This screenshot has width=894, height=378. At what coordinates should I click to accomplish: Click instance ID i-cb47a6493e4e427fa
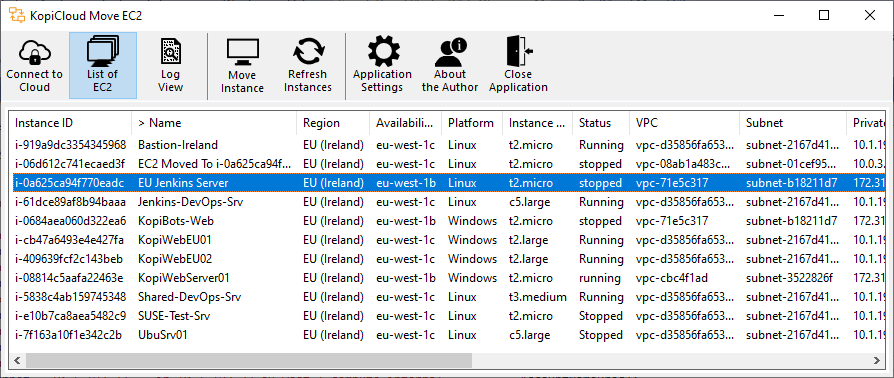[x=69, y=240]
